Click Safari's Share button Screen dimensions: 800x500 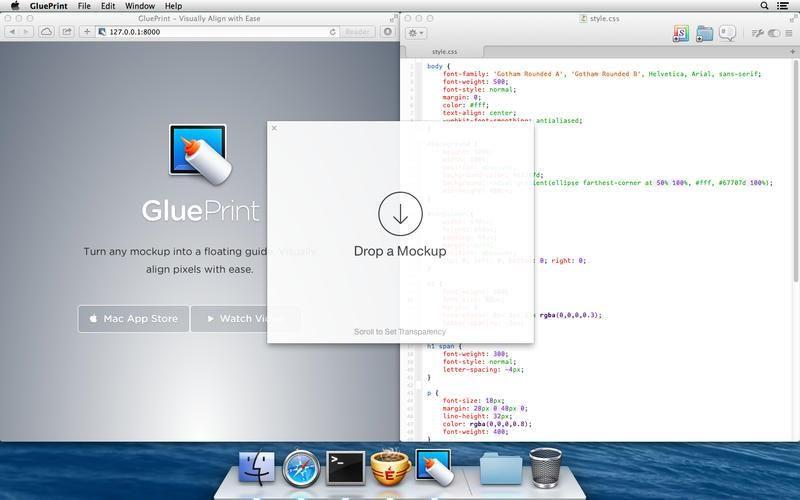click(67, 32)
